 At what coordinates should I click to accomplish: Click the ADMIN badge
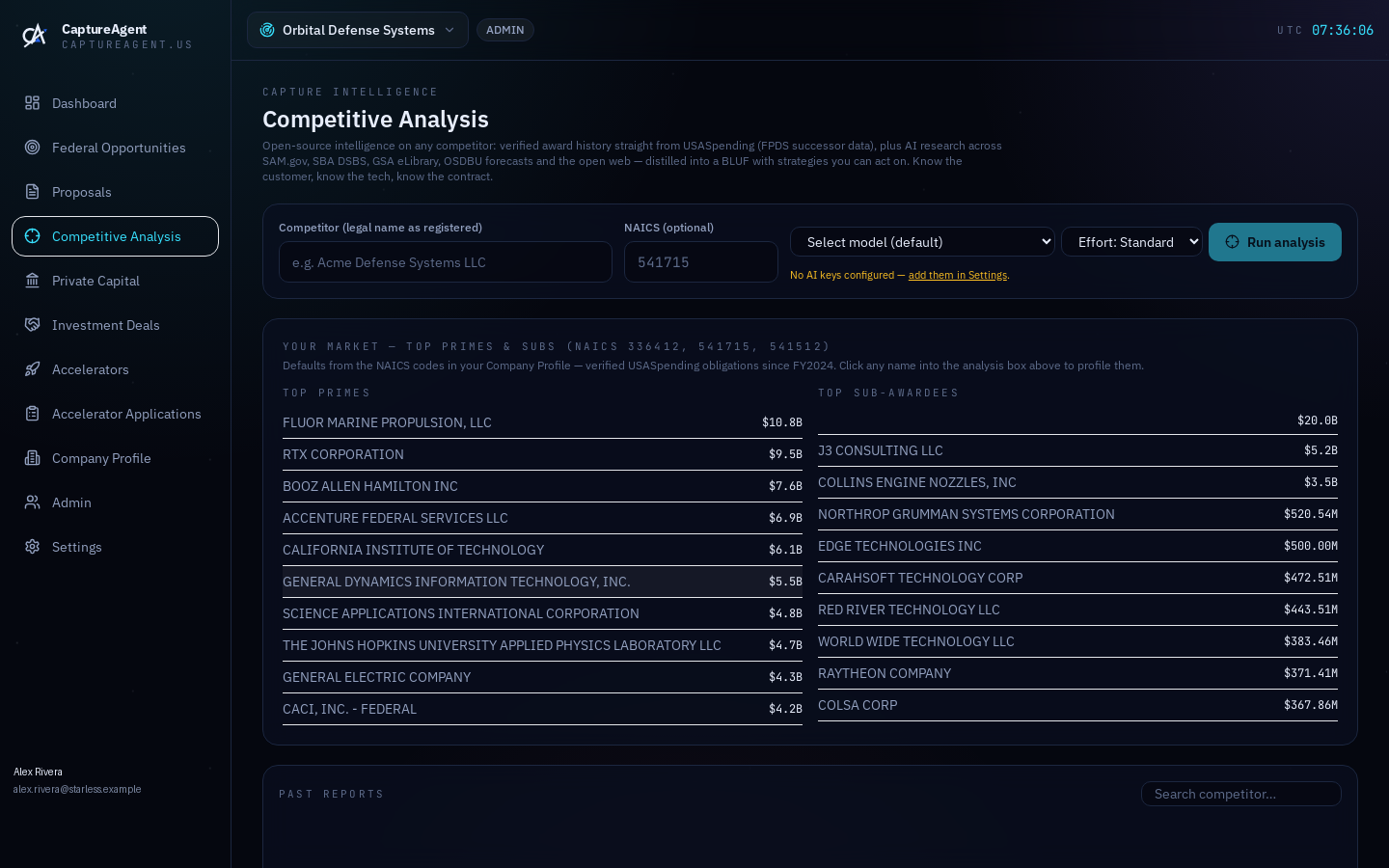(x=505, y=30)
